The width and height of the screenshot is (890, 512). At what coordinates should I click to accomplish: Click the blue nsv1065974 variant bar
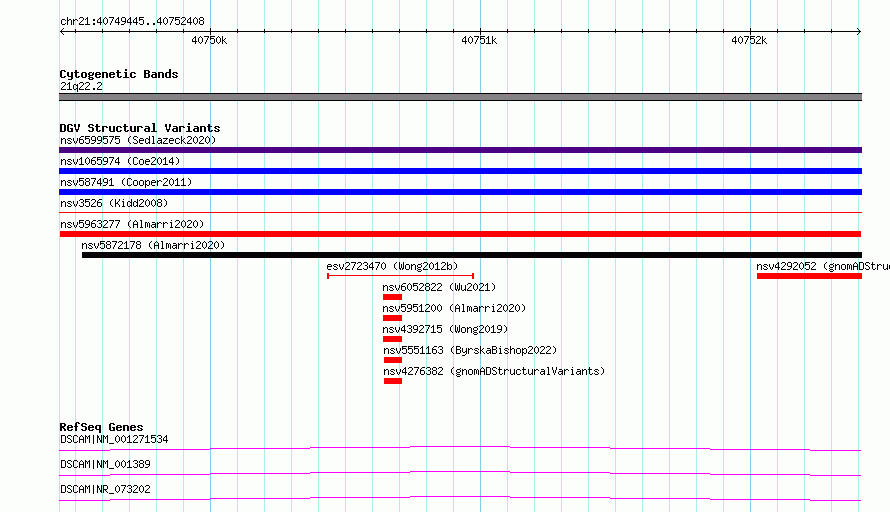[460, 171]
